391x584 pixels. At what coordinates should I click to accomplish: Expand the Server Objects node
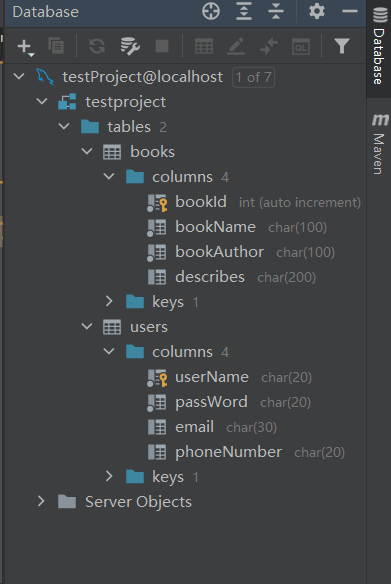pos(41,501)
